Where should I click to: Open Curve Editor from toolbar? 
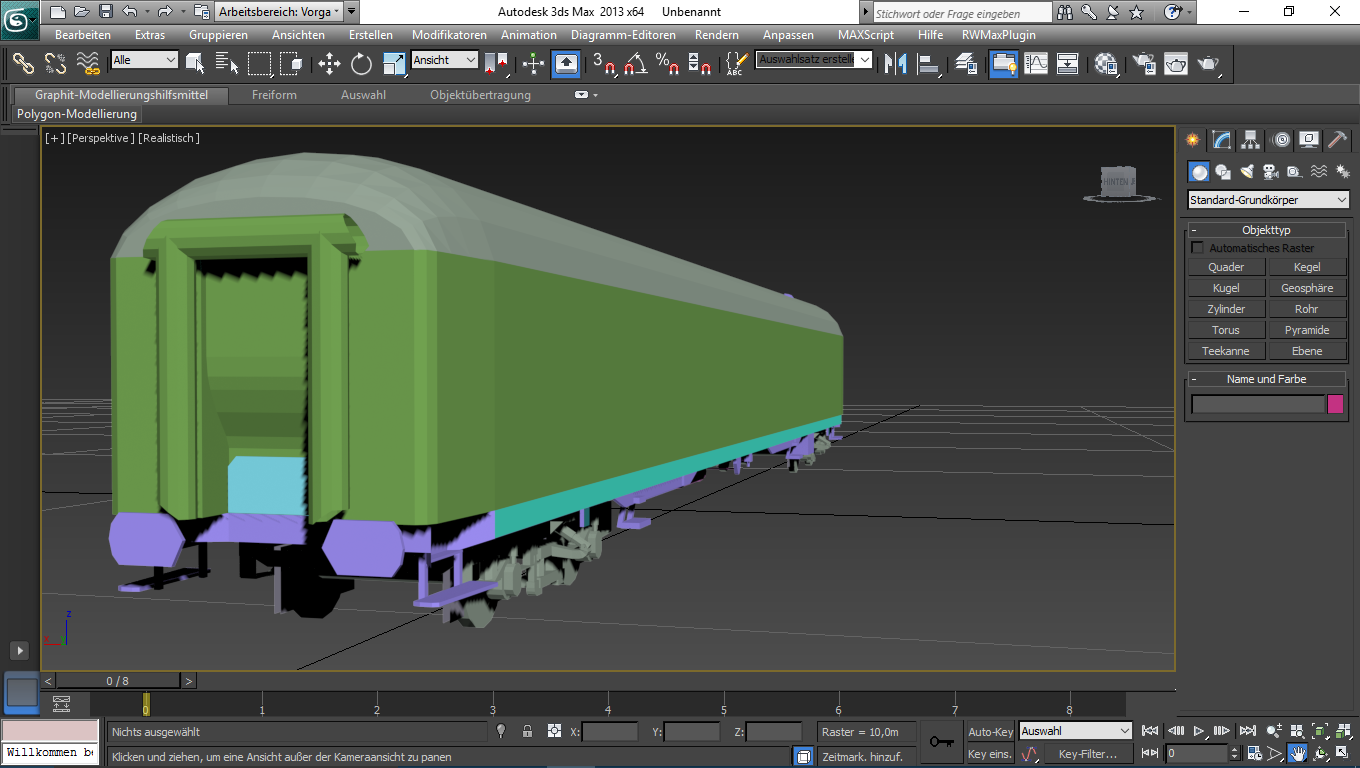[x=1036, y=64]
